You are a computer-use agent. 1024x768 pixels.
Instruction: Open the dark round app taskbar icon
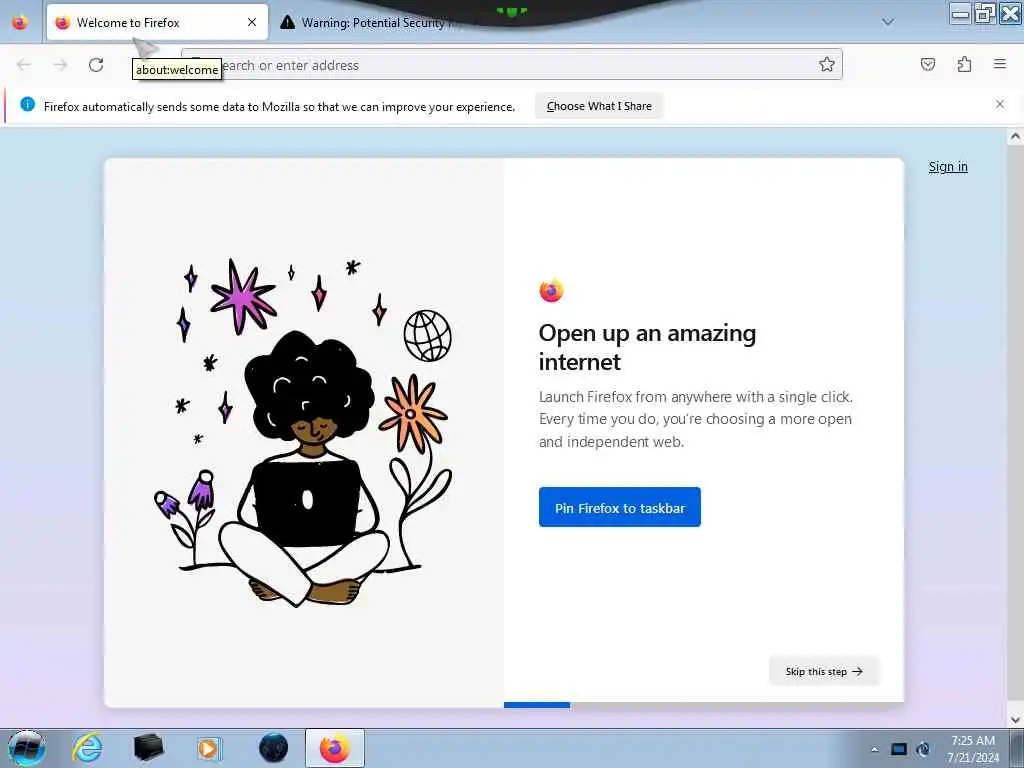273,748
